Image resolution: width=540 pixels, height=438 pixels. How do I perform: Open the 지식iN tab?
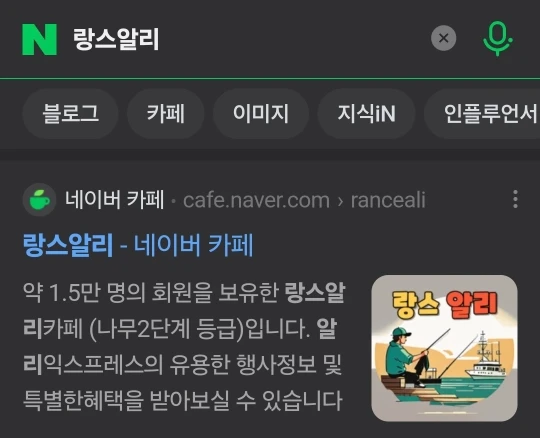tap(366, 114)
